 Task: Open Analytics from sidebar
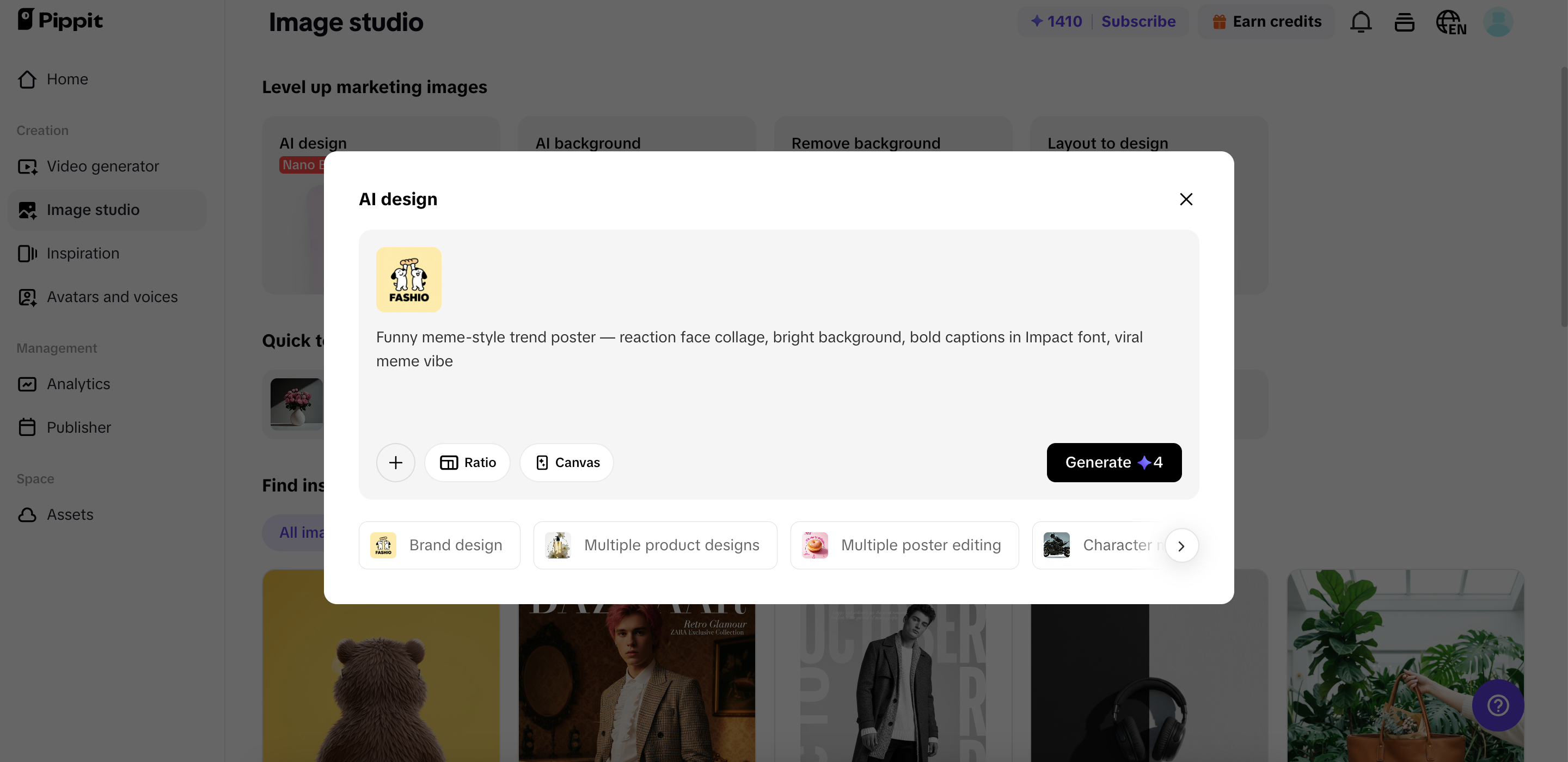point(78,384)
